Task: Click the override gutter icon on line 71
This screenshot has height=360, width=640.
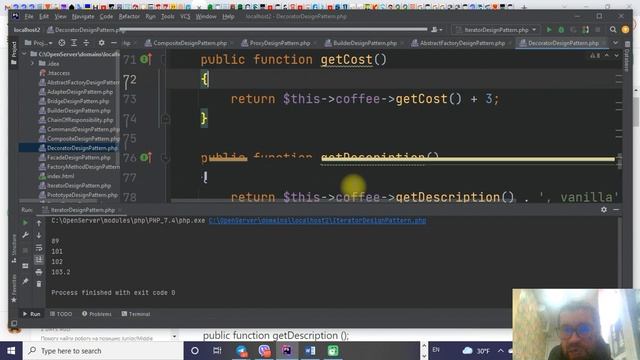Action: (146, 60)
